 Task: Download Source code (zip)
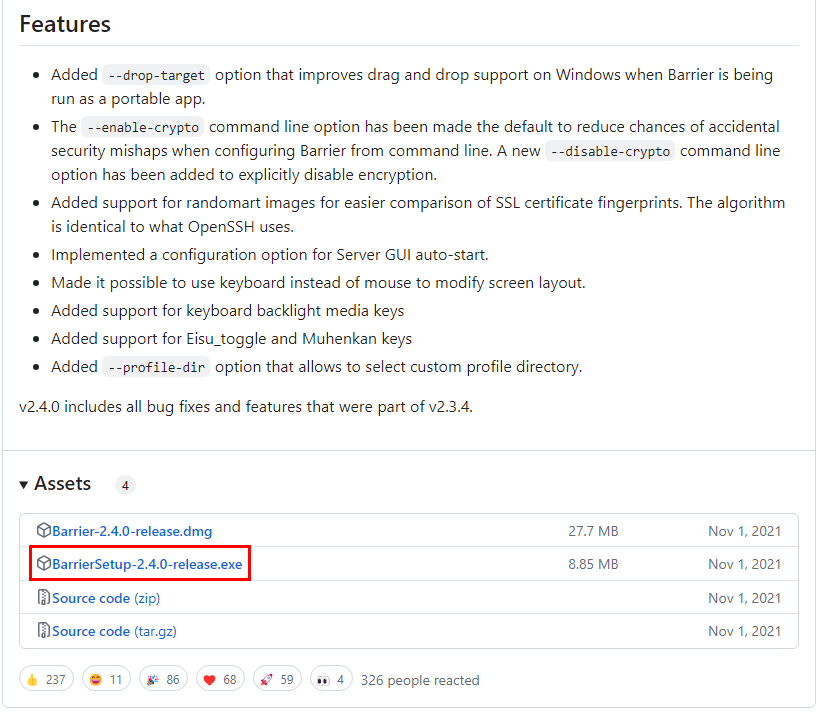click(106, 598)
